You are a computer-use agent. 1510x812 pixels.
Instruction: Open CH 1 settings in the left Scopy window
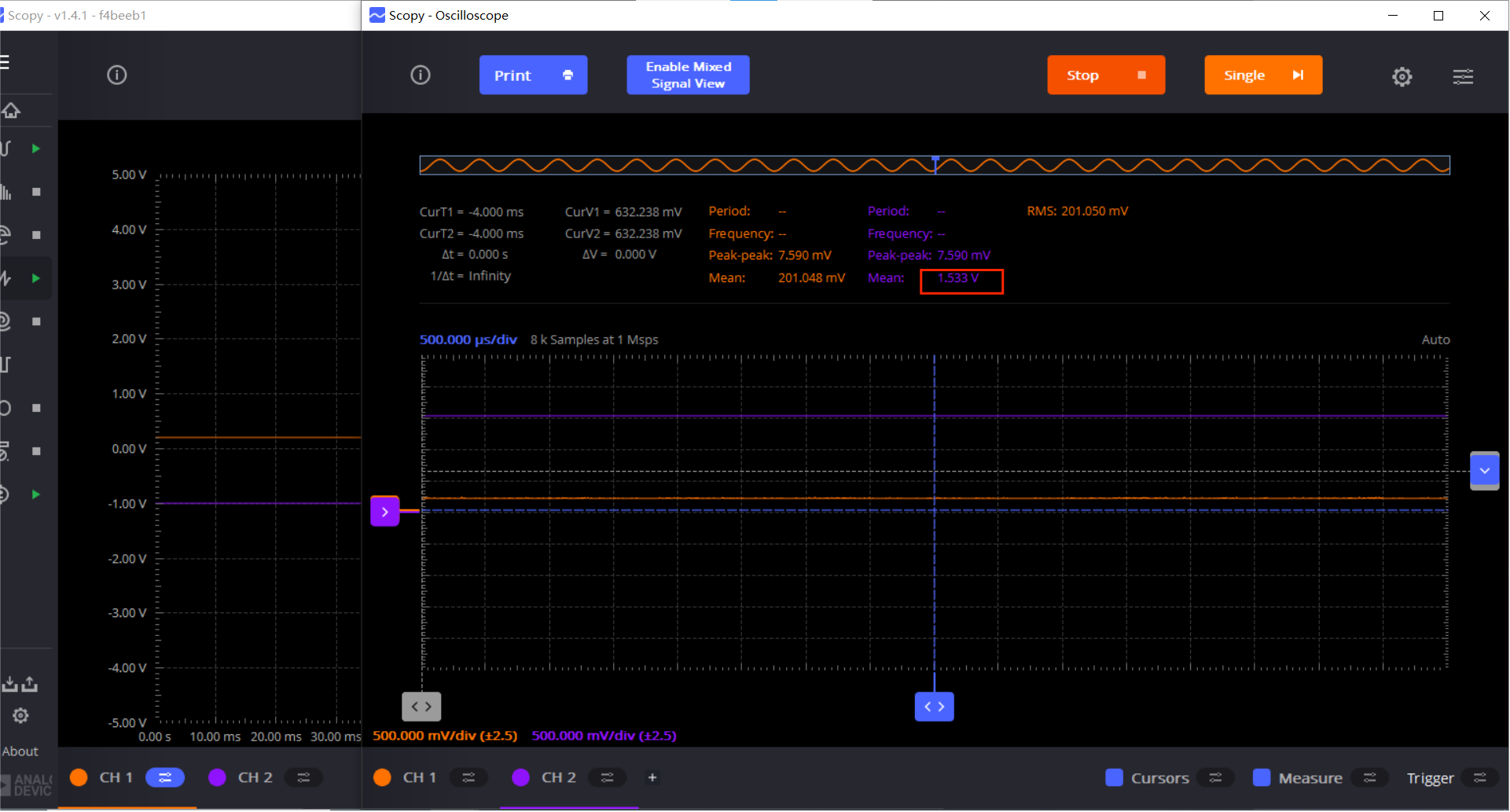click(x=165, y=777)
